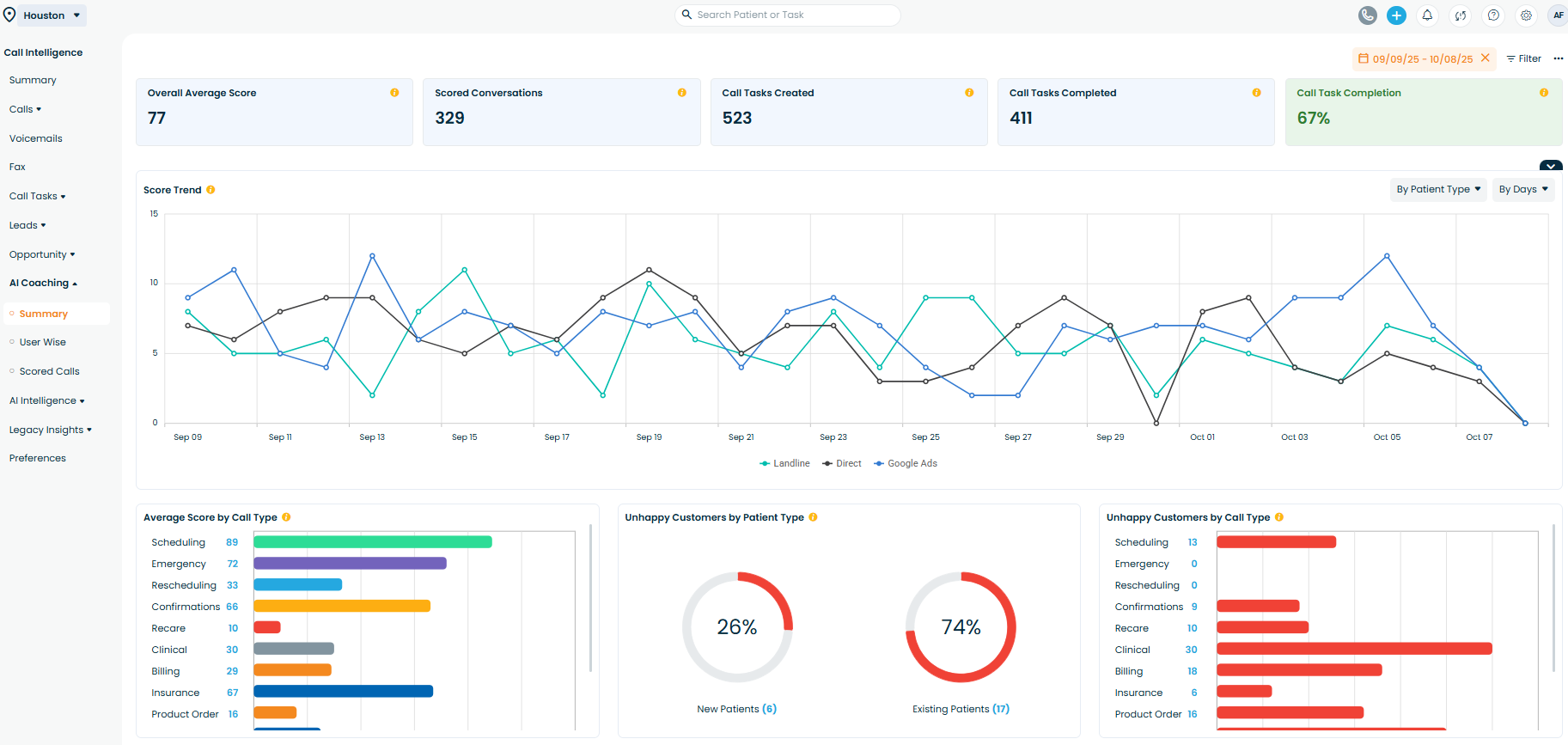Open the help question mark icon
The image size is (1568, 745).
tap(1493, 15)
